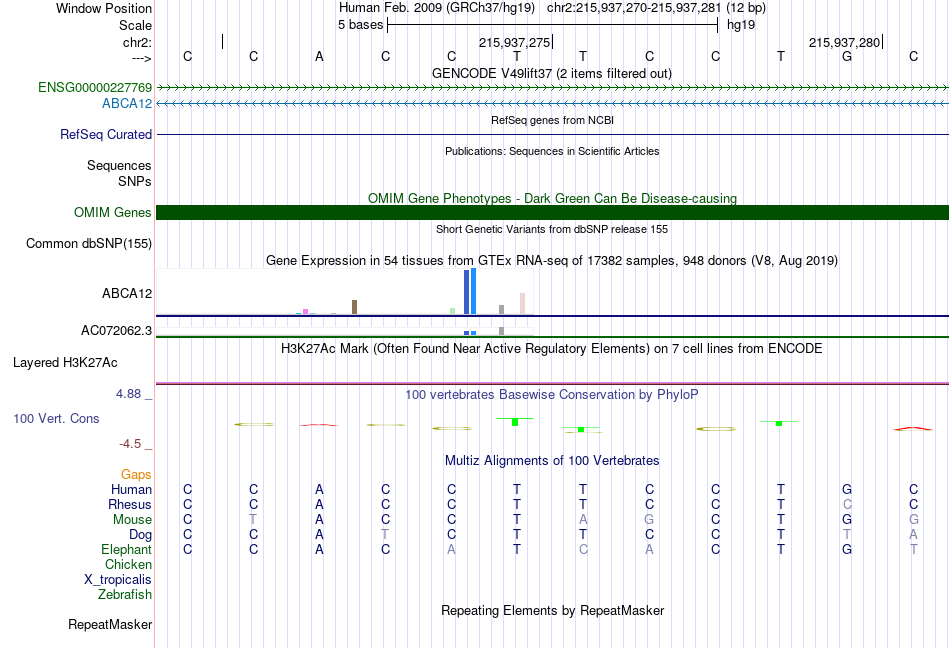This screenshot has height=648, width=950.
Task: Click the H3K27Ac Mark track title
Action: pyautogui.click(x=552, y=349)
